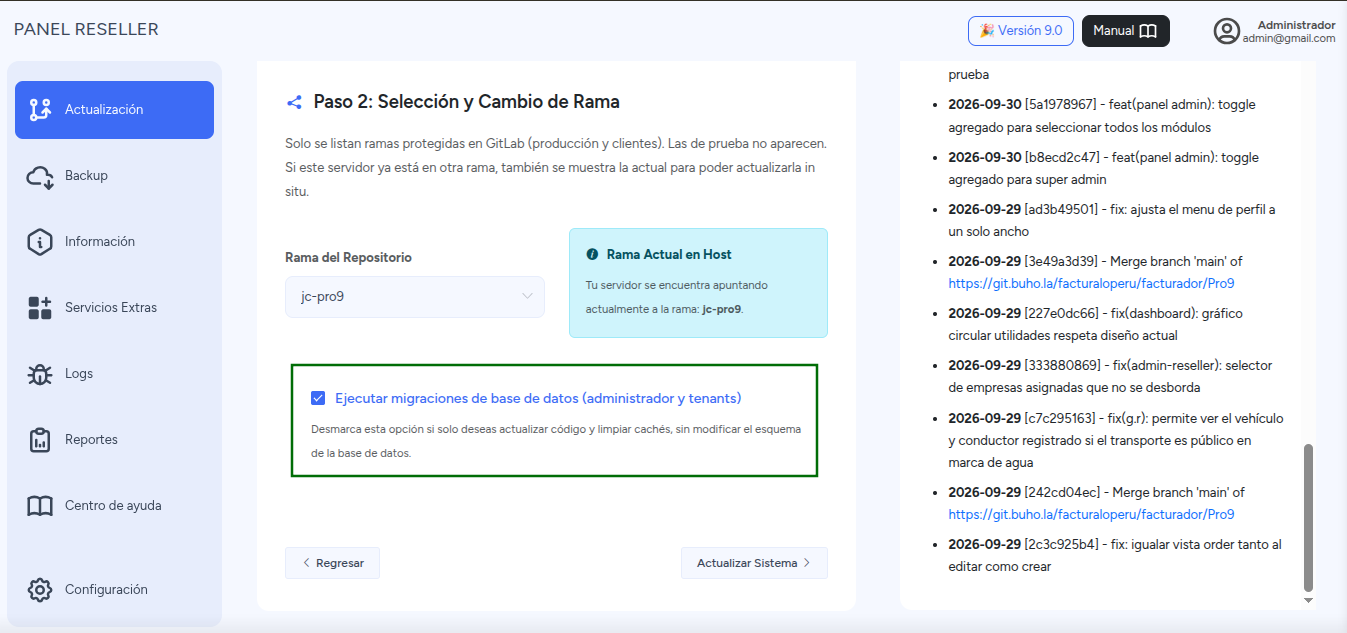
Task: Uncheck Ejecutar migraciones de base de datos
Action: [318, 398]
